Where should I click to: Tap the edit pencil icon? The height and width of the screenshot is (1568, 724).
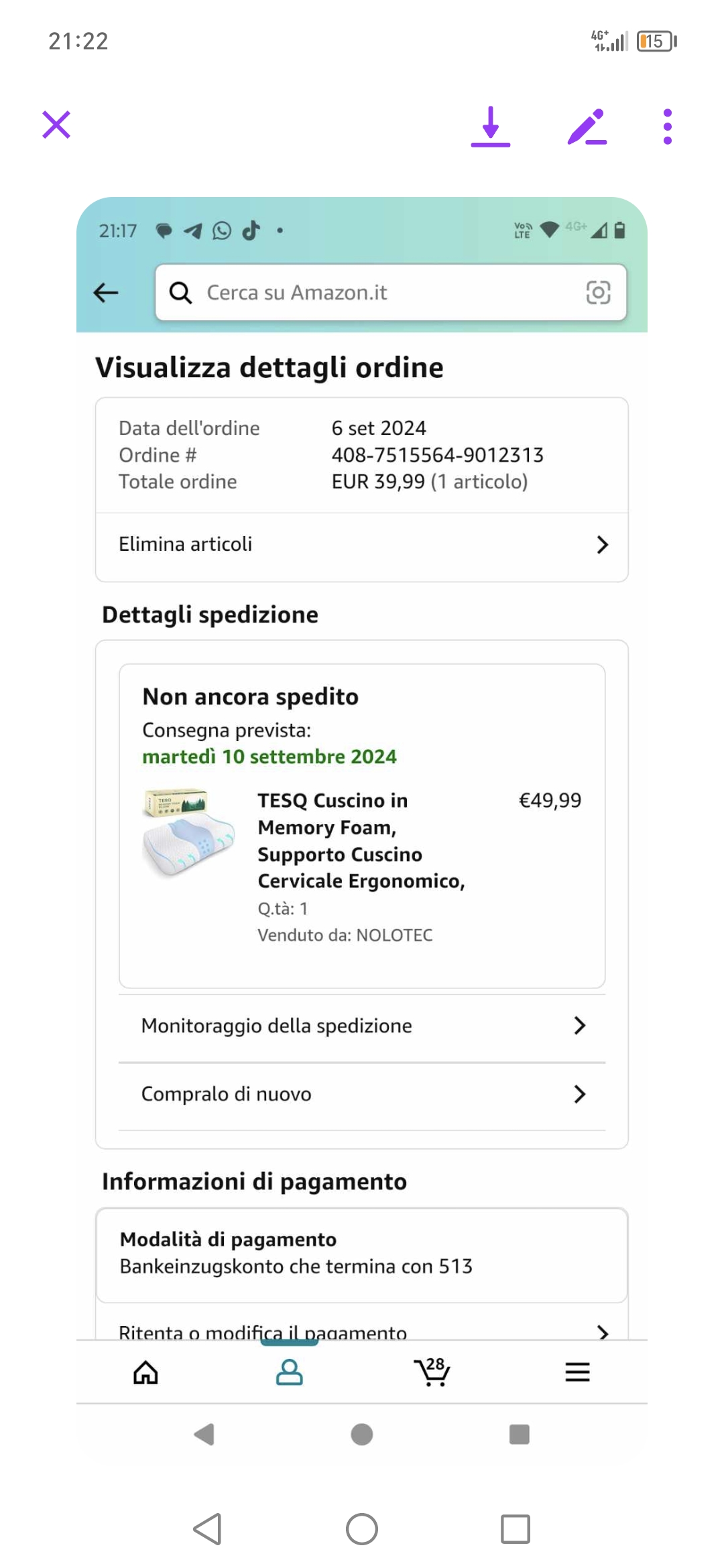click(x=587, y=127)
